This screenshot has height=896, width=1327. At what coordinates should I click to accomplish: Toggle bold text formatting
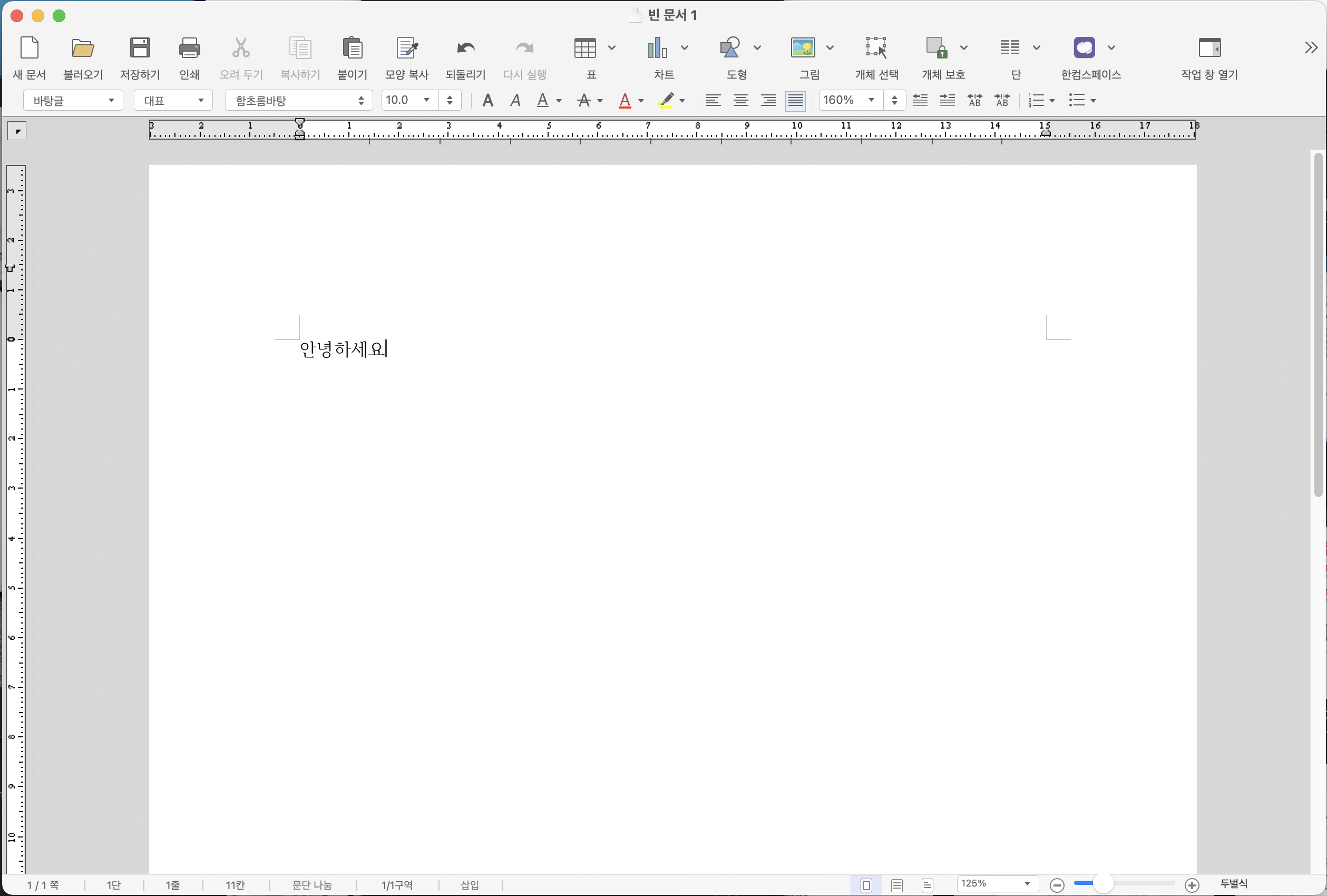487,101
